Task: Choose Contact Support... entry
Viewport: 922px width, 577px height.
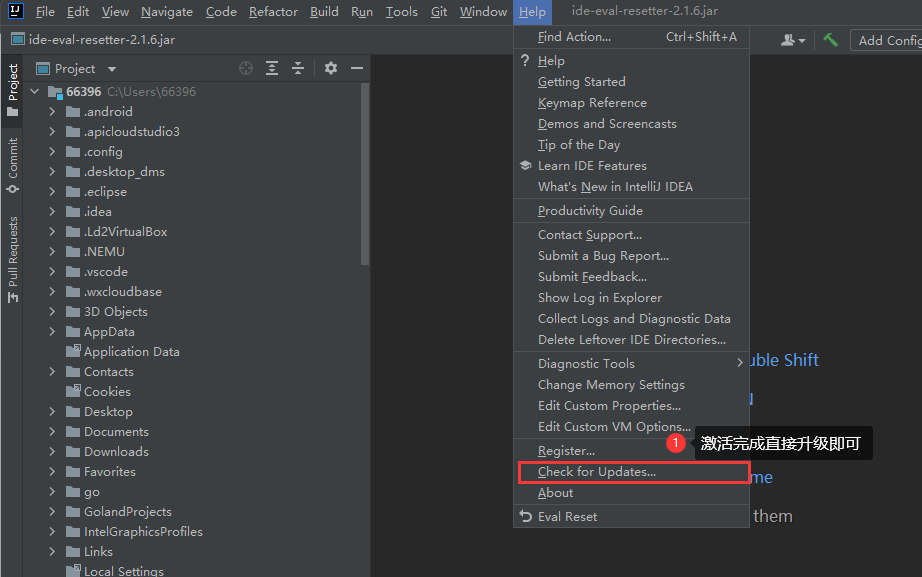Action: click(x=632, y=235)
